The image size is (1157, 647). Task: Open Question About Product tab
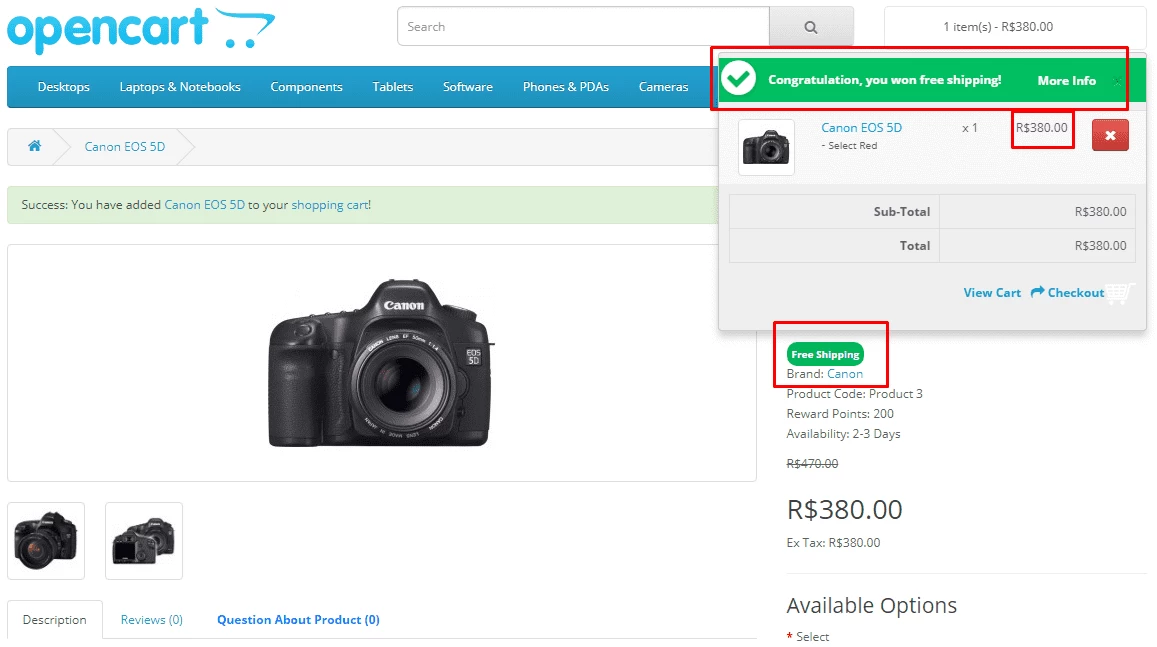point(298,620)
